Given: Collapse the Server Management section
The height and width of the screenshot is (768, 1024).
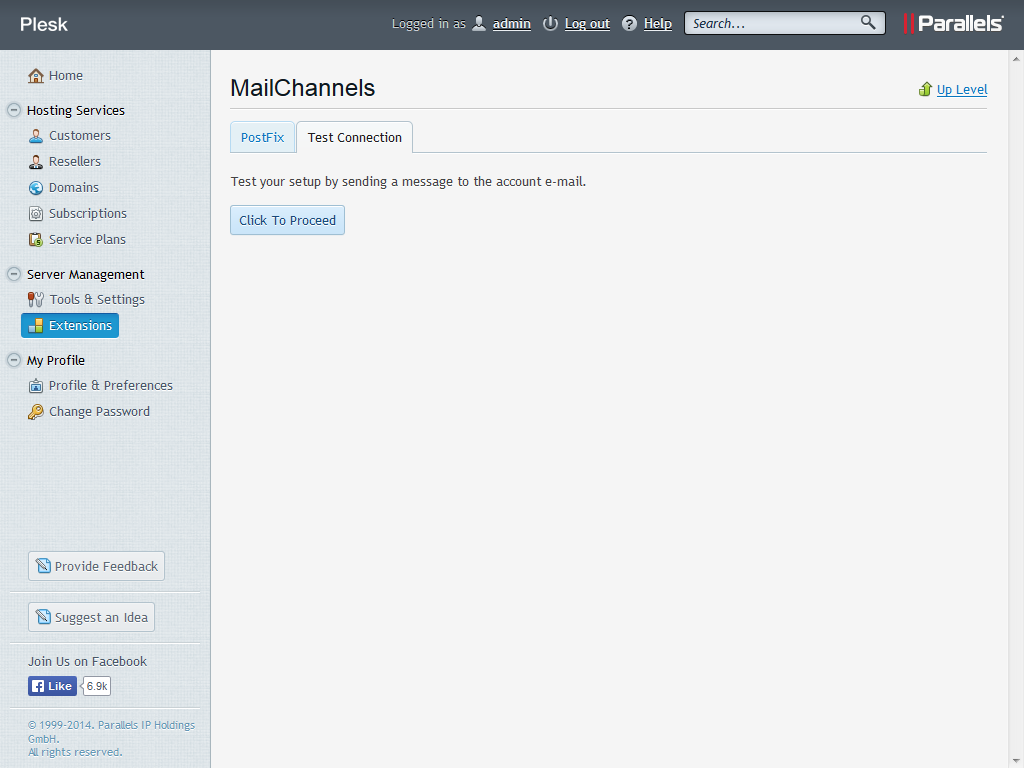Looking at the screenshot, I should point(14,274).
